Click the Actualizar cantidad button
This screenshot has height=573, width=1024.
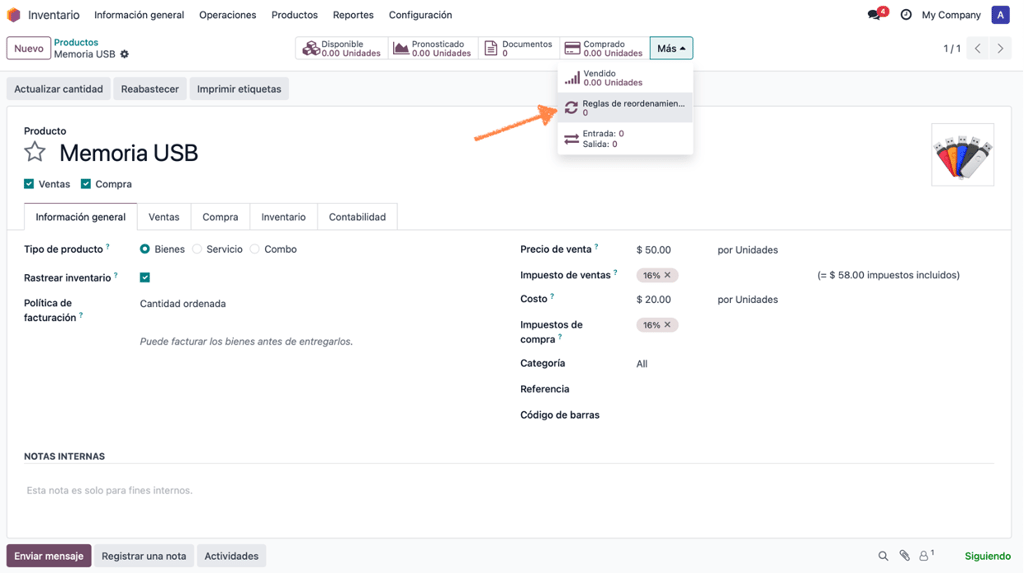pyautogui.click(x=59, y=89)
